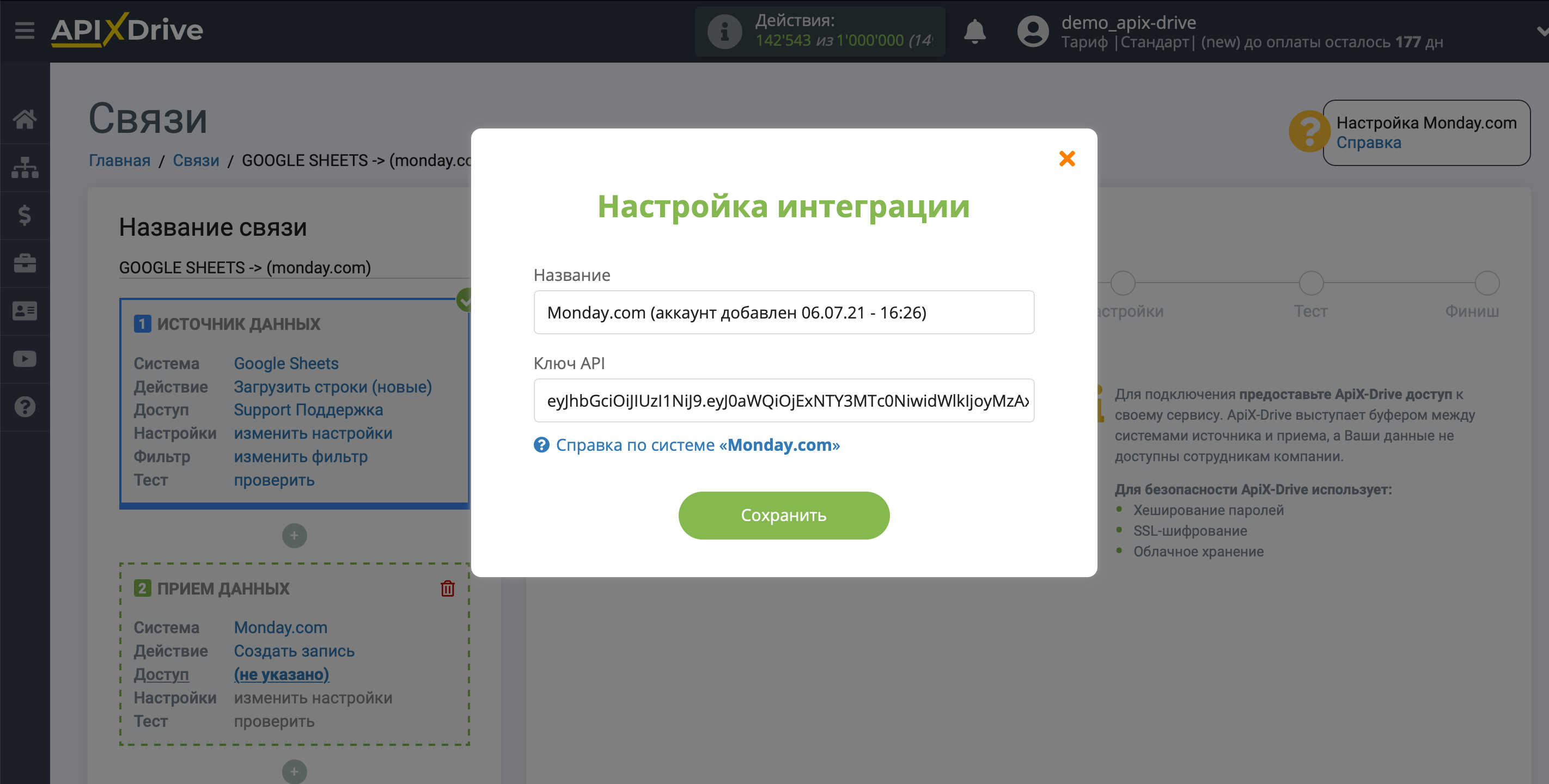Open Загрузить строки (новые) action link
The height and width of the screenshot is (784, 1549).
pyautogui.click(x=333, y=387)
